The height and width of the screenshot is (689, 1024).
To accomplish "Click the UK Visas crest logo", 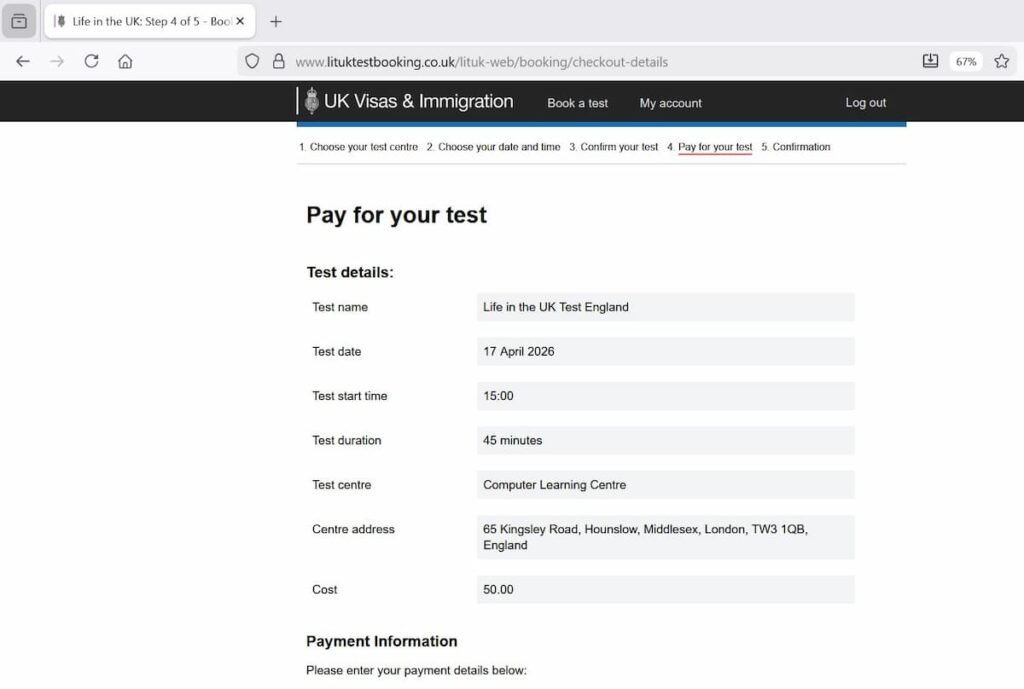I will [x=312, y=101].
